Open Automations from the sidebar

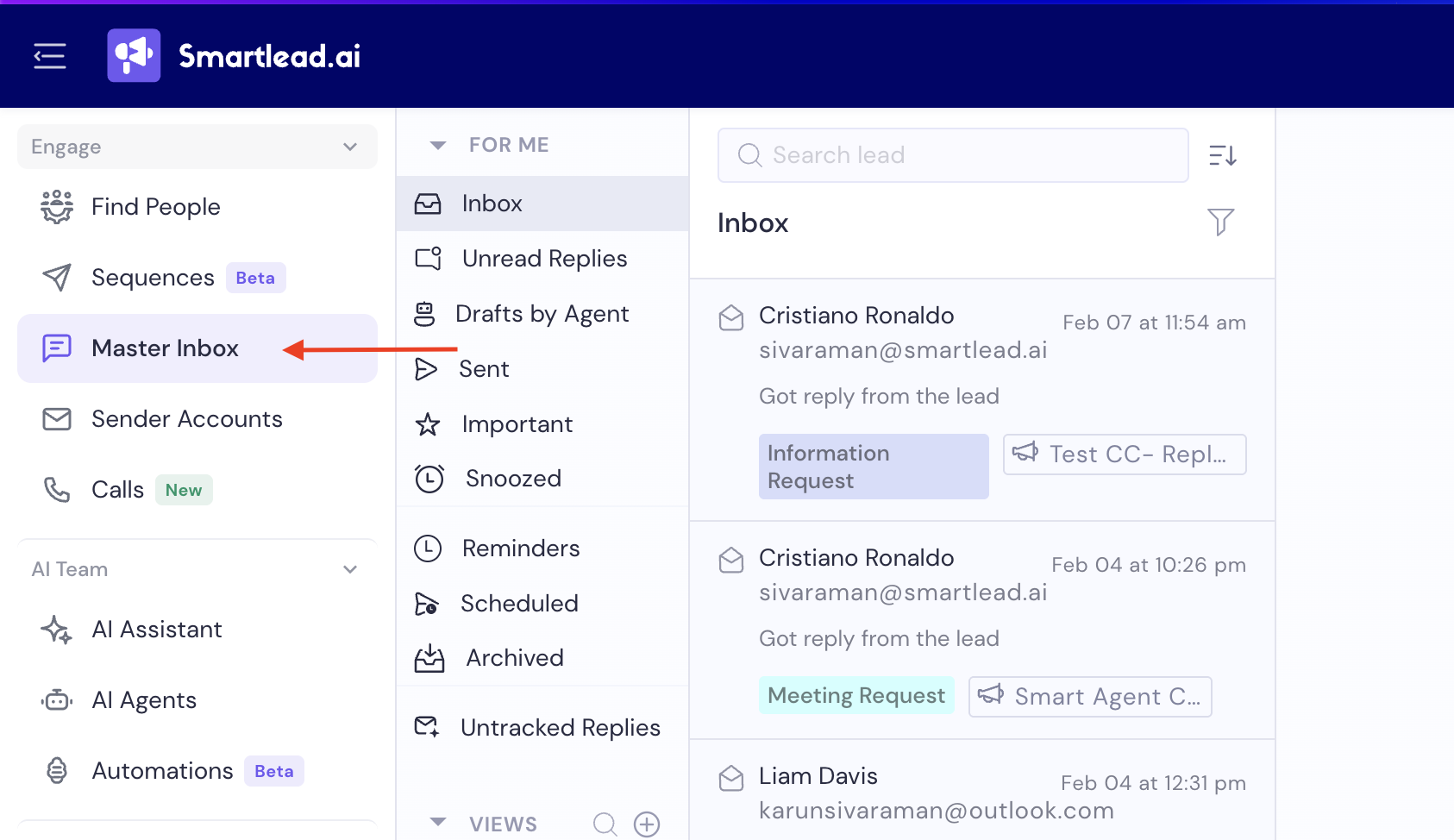(x=197, y=771)
